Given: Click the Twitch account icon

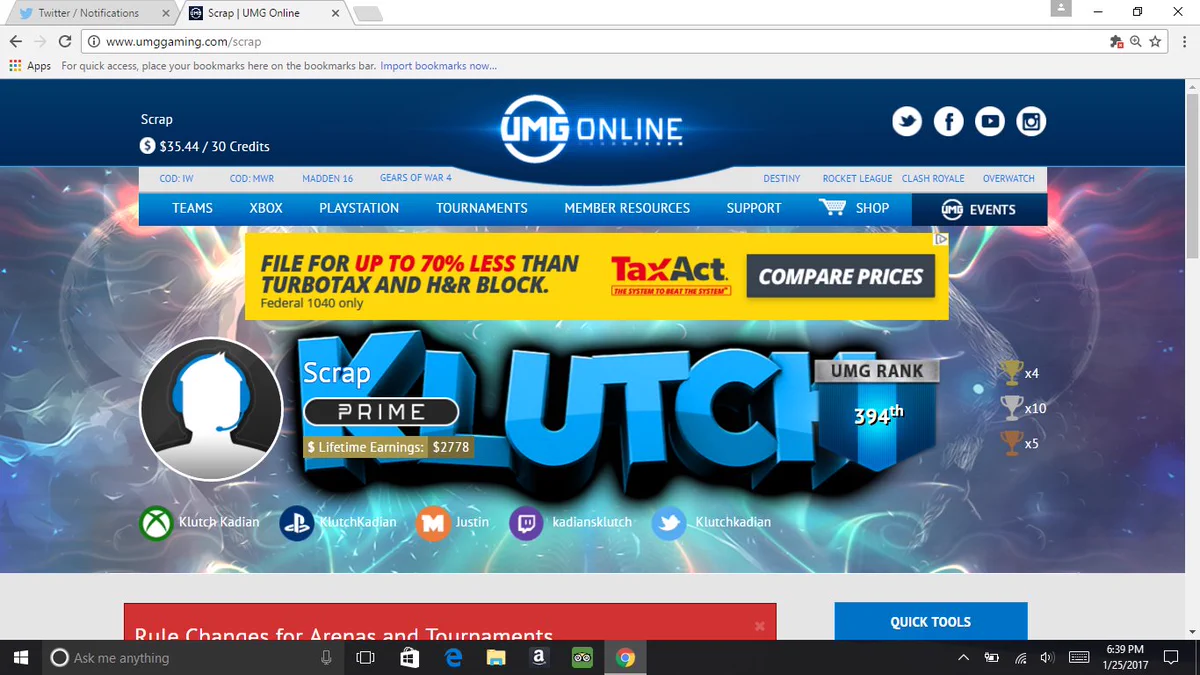Looking at the screenshot, I should coord(527,523).
